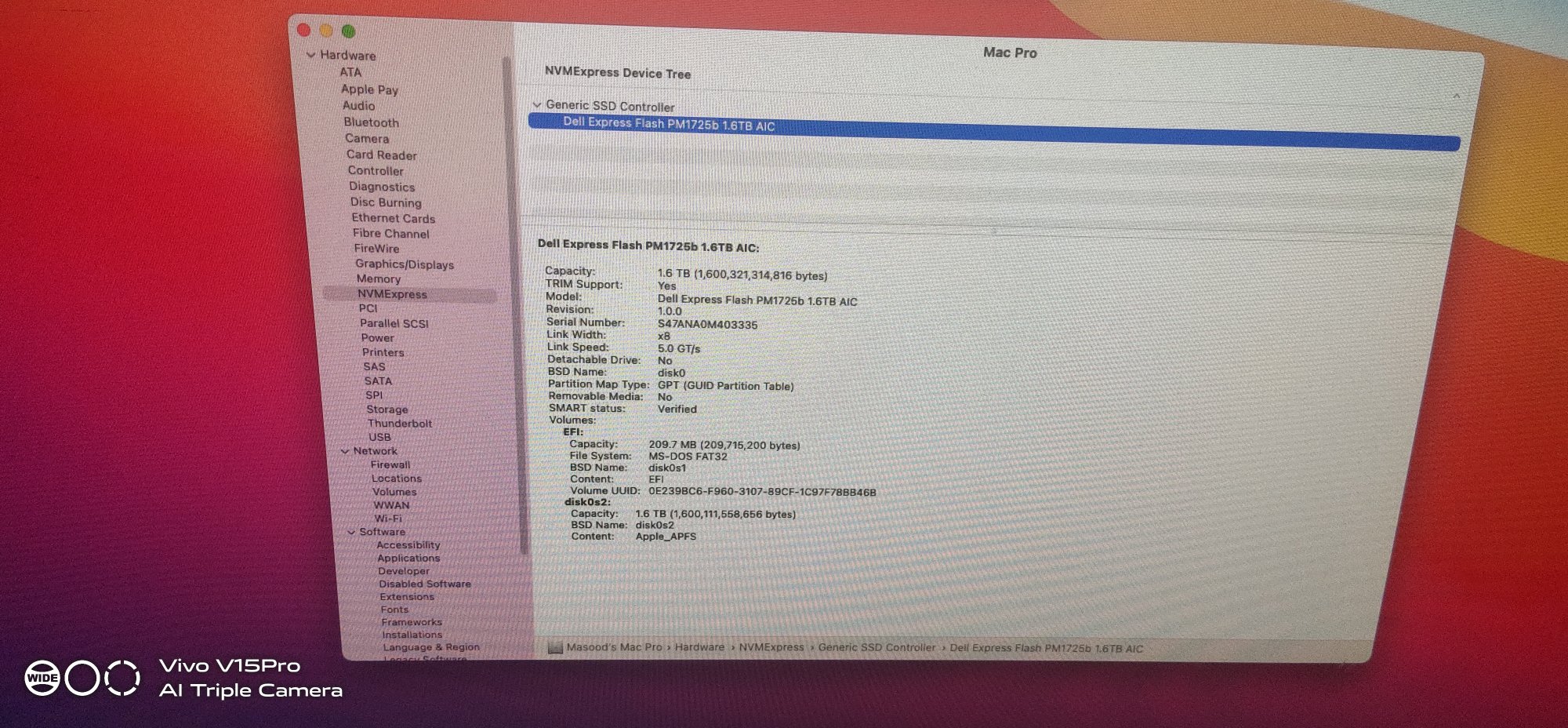Show Disabled Software information
This screenshot has width=1568, height=728.
[x=425, y=584]
